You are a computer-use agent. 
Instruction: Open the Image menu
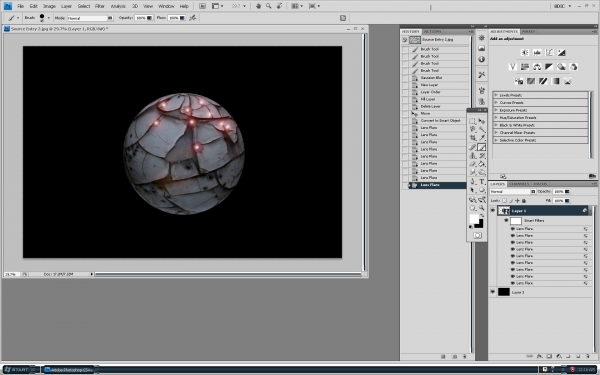[x=49, y=6]
